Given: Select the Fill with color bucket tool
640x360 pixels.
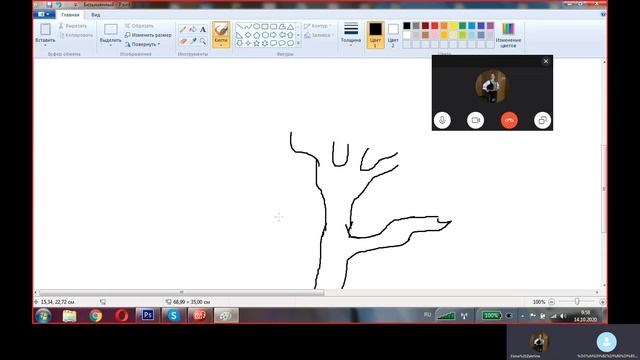Looking at the screenshot, I should tap(193, 29).
